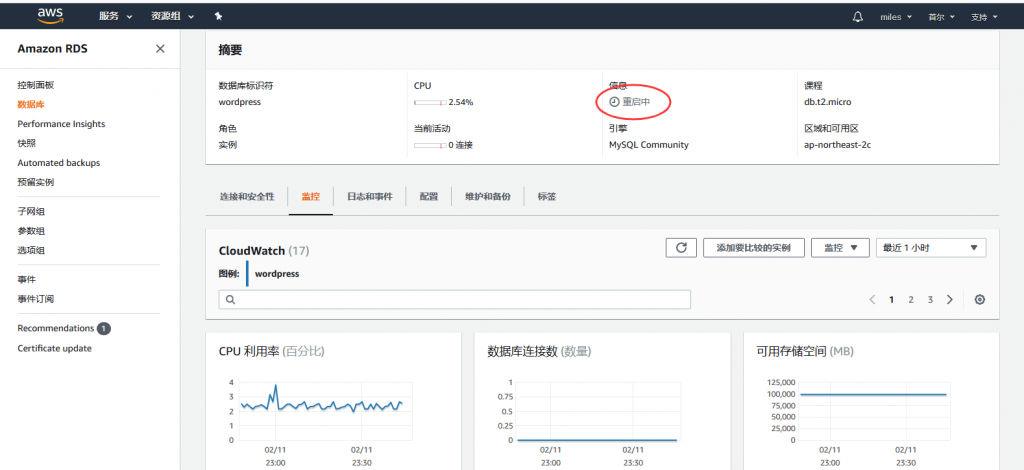Go to metrics page 3
The height and width of the screenshot is (470, 1024).
pos(930,300)
